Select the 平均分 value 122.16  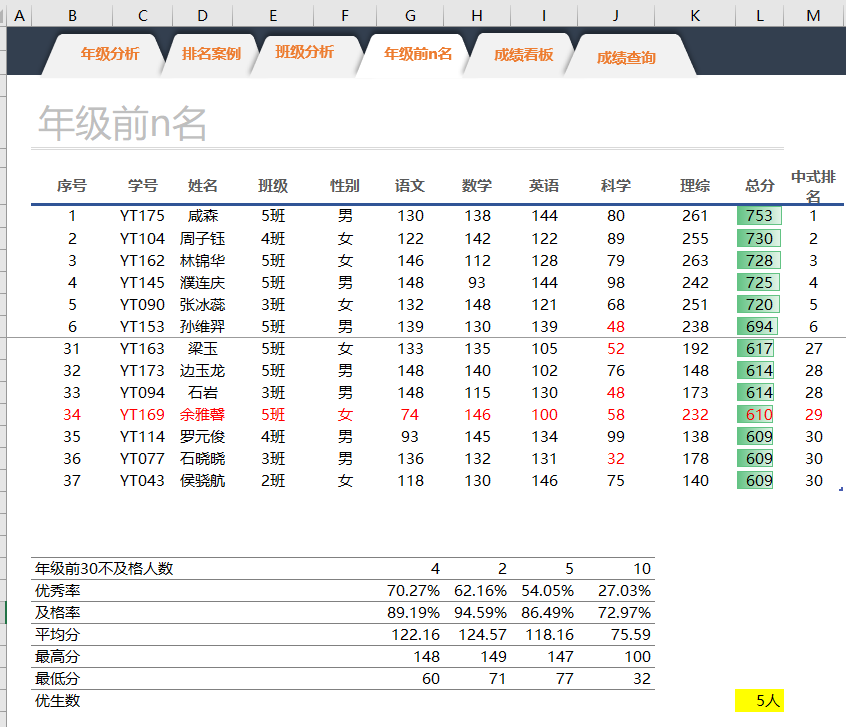415,635
